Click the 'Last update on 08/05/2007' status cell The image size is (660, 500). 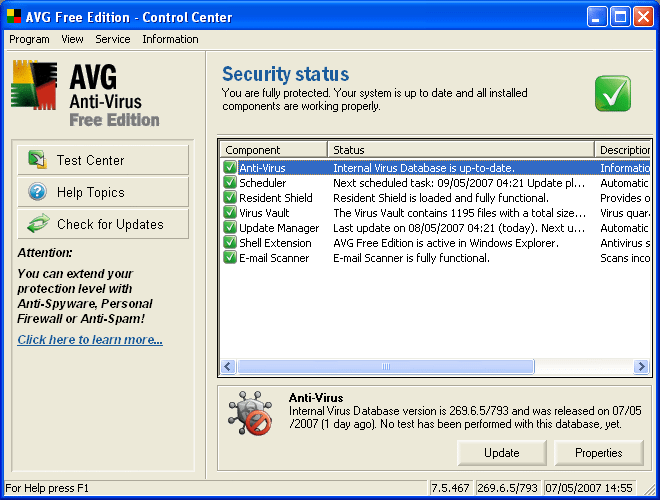point(459,228)
